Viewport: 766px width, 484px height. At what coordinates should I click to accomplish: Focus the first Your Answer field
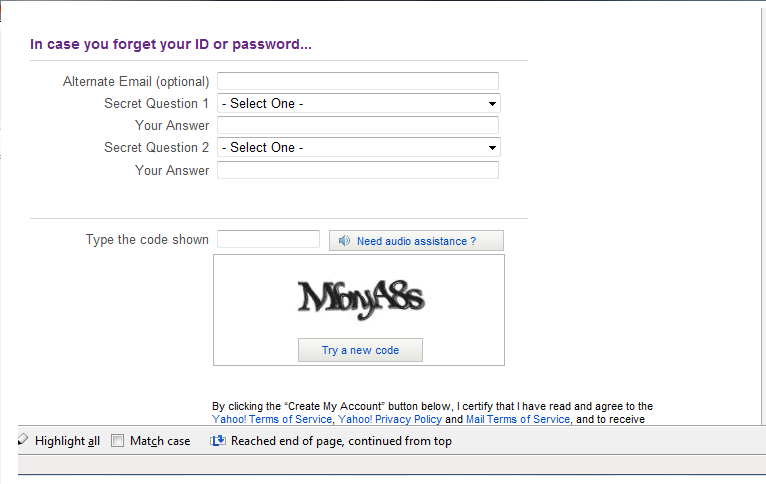pyautogui.click(x=357, y=125)
